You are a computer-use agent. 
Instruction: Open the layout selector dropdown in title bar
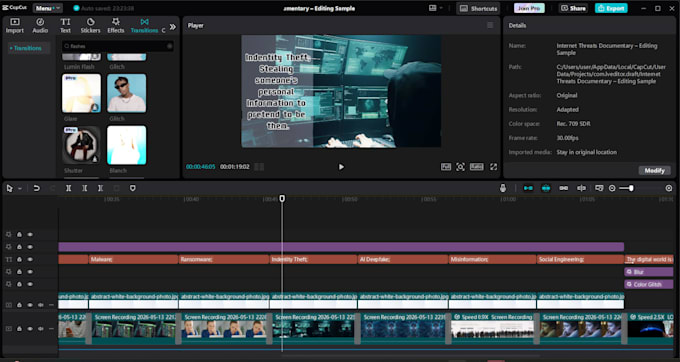[435, 8]
